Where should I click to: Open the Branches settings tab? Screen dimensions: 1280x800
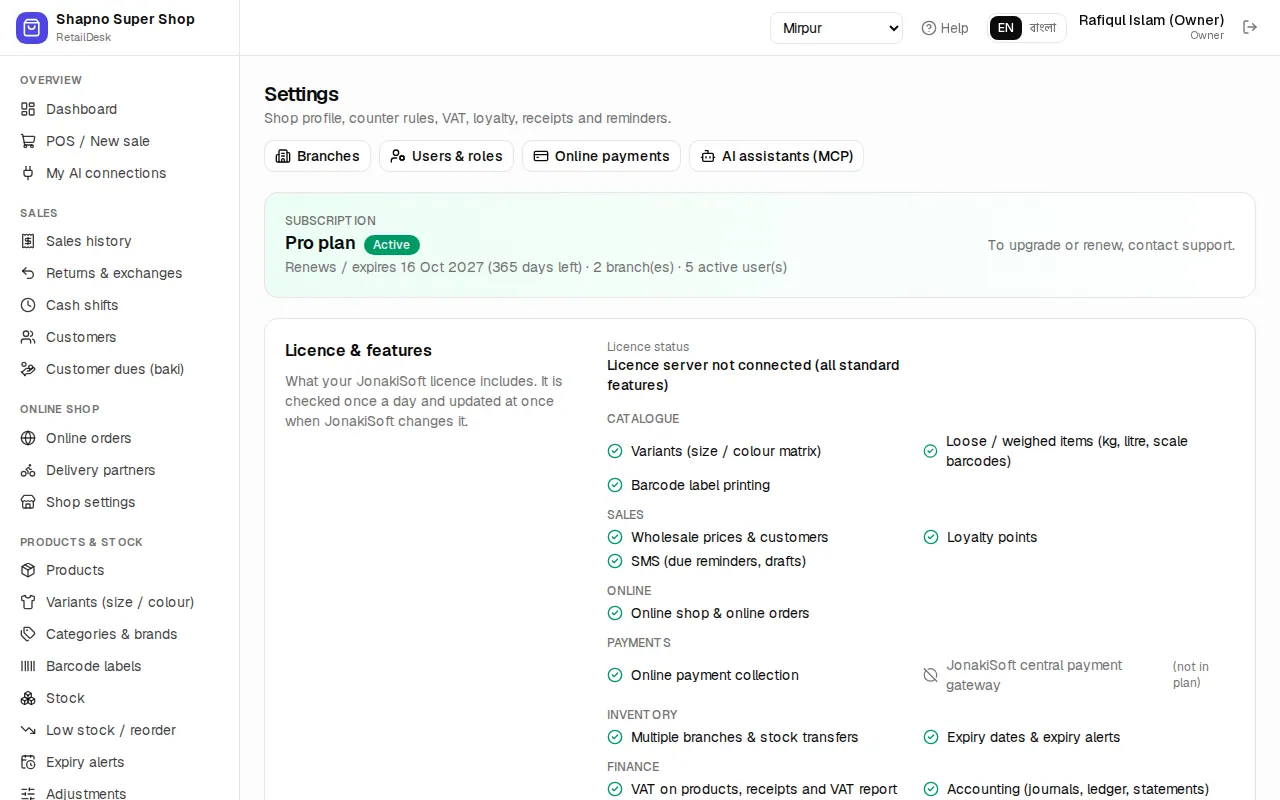tap(318, 156)
